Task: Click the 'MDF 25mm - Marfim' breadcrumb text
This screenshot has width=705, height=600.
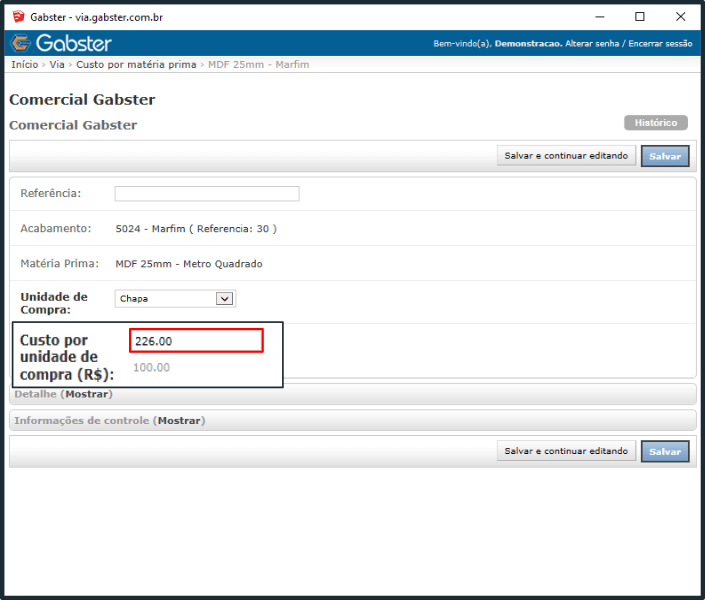Action: pyautogui.click(x=259, y=64)
